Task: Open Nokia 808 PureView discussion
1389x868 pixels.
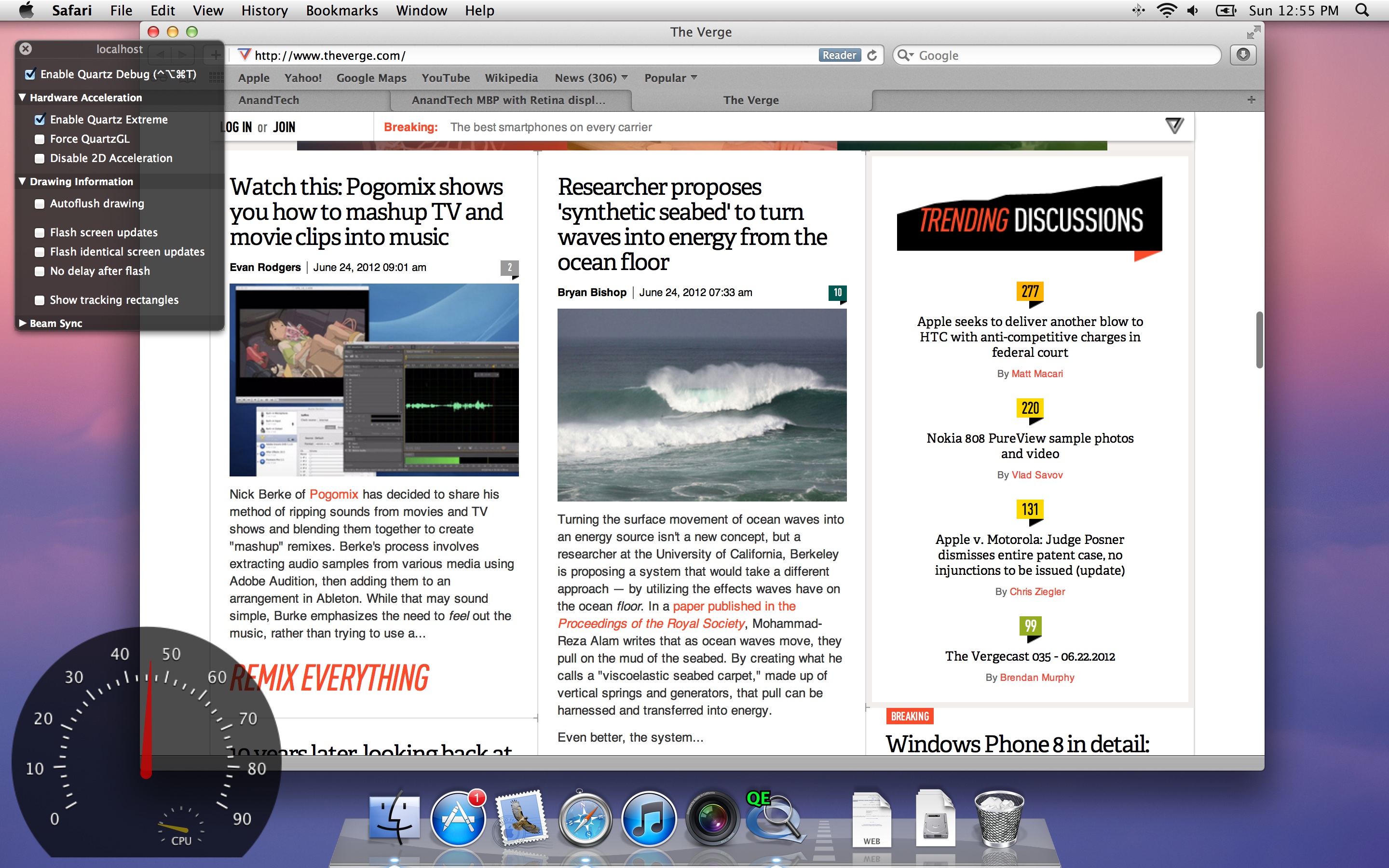Action: (x=1030, y=446)
